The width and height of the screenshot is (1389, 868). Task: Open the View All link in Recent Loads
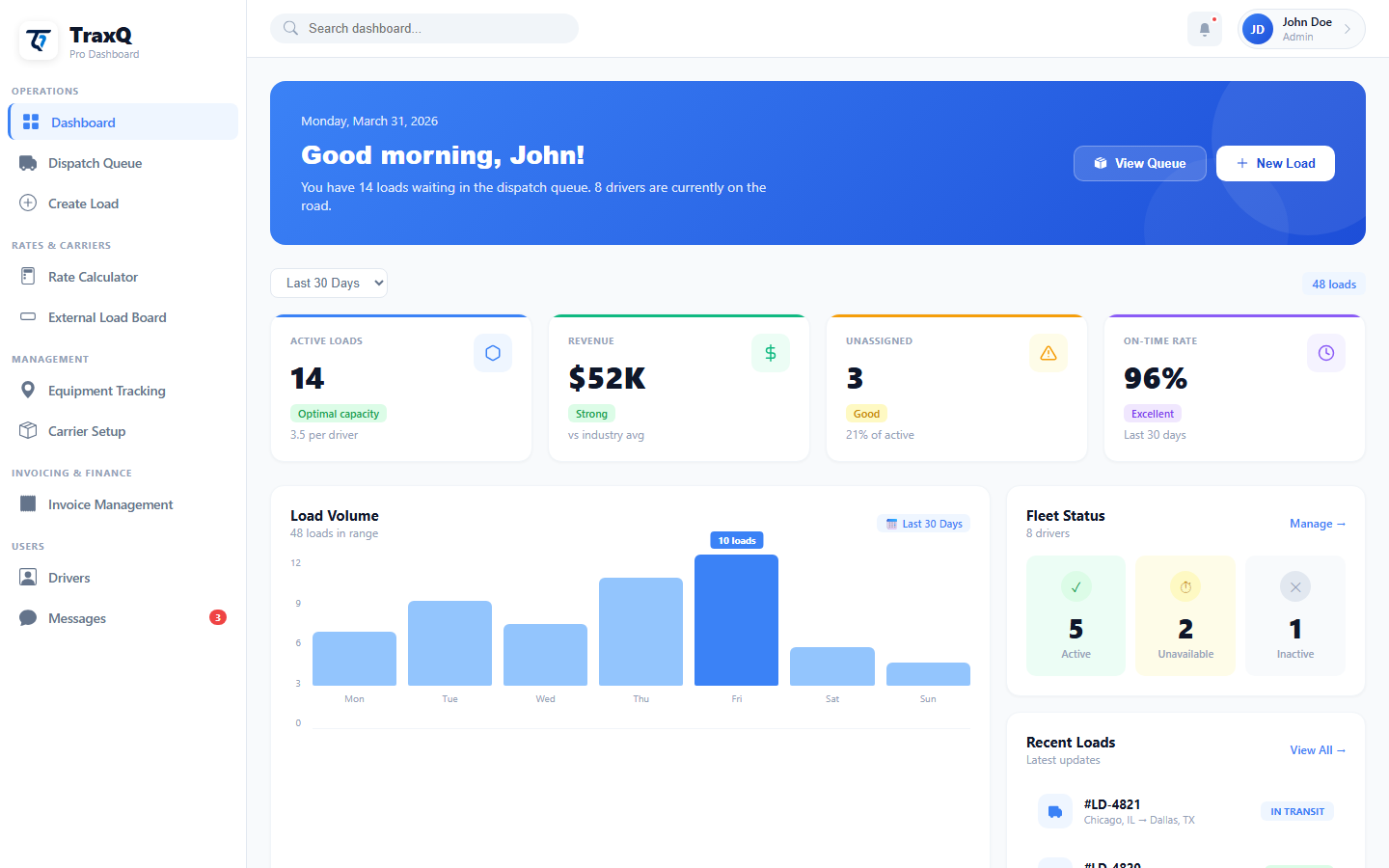point(1316,749)
